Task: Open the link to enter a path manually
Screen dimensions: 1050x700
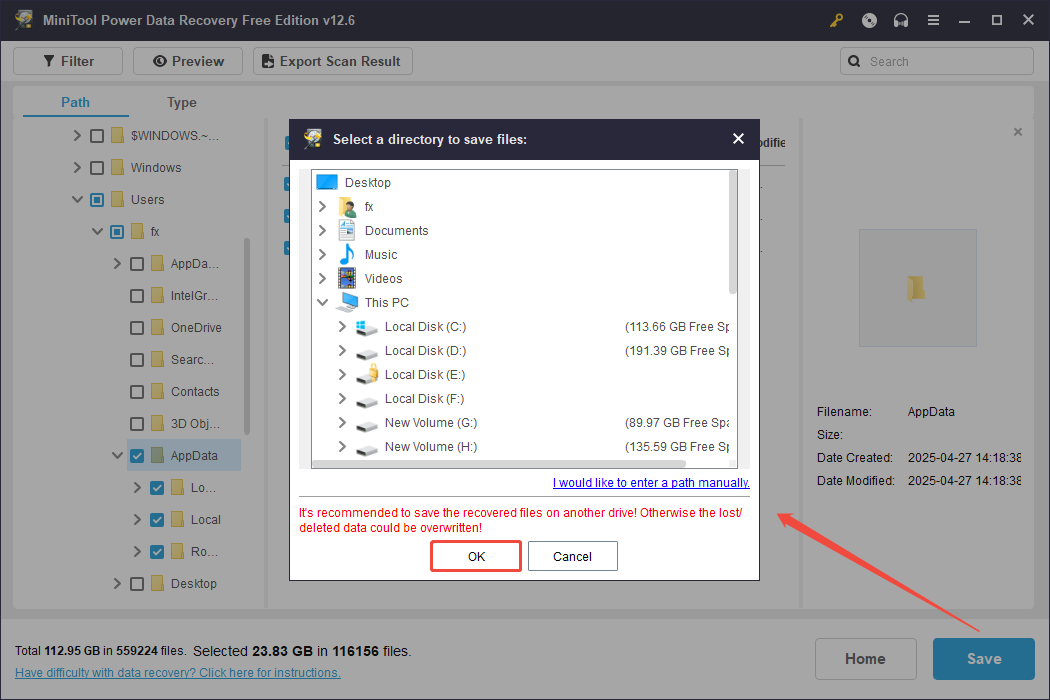Action: click(x=650, y=482)
